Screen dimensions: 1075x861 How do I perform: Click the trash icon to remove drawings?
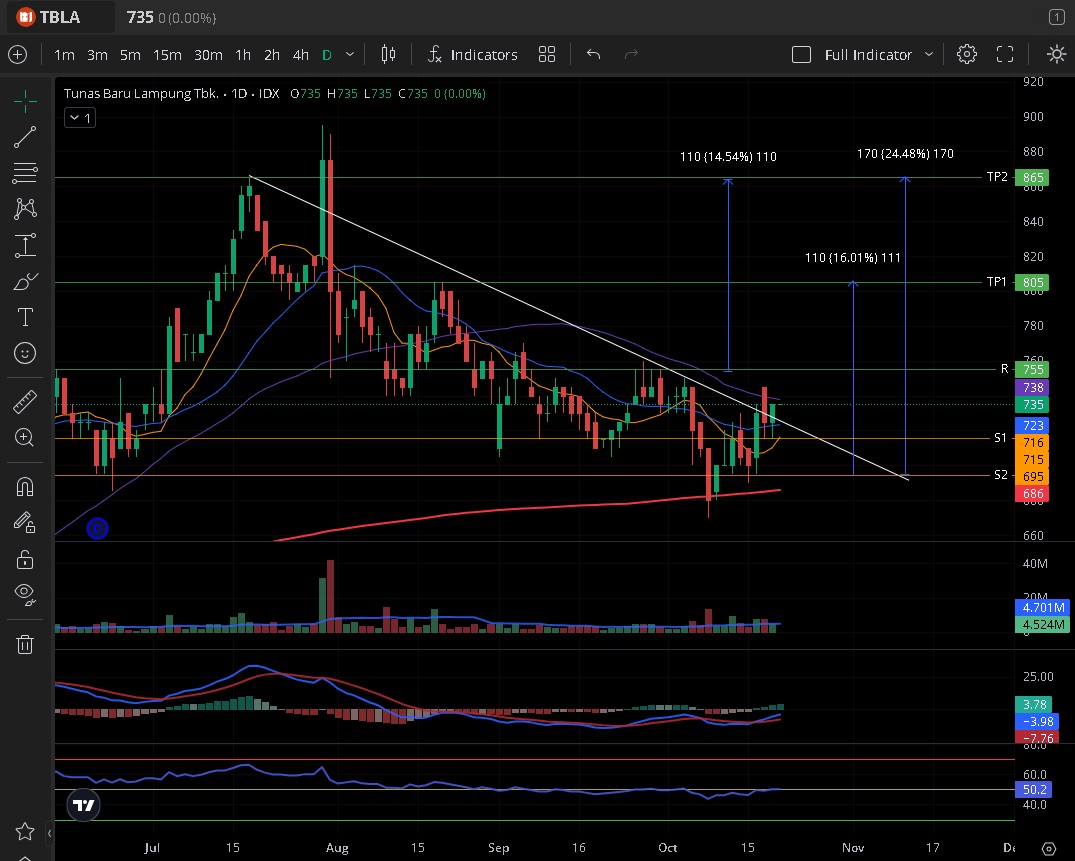click(25, 644)
